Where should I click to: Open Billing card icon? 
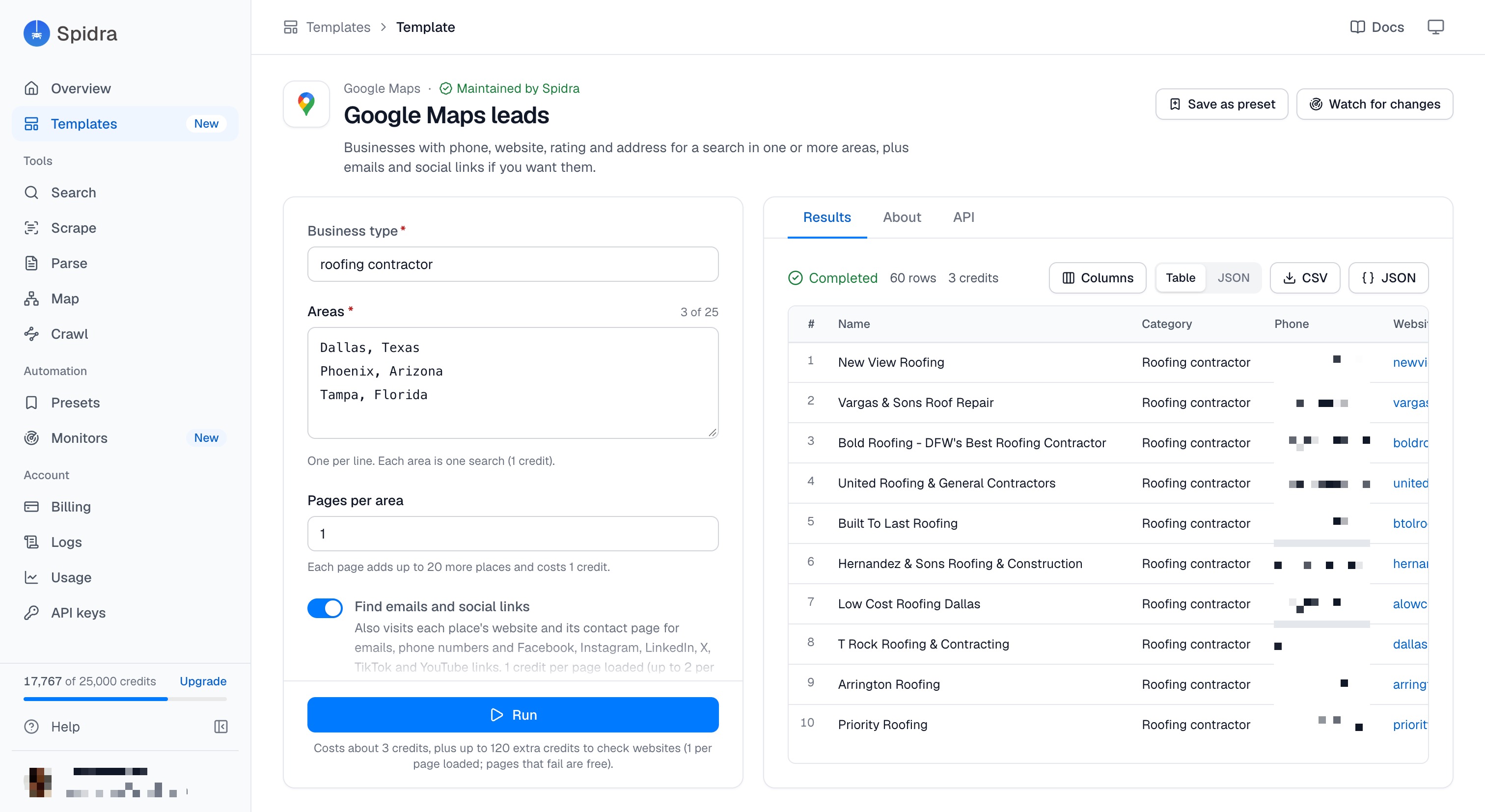coord(32,507)
